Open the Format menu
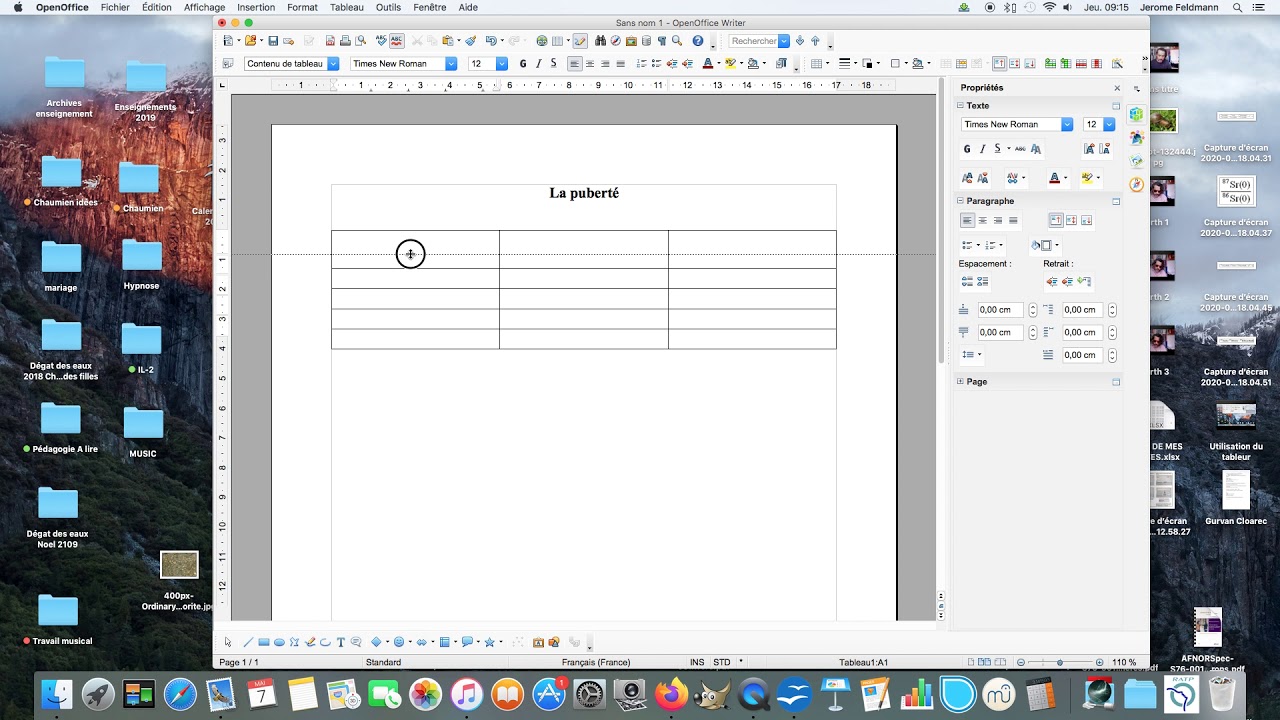Viewport: 1280px width, 720px height. coord(302,7)
